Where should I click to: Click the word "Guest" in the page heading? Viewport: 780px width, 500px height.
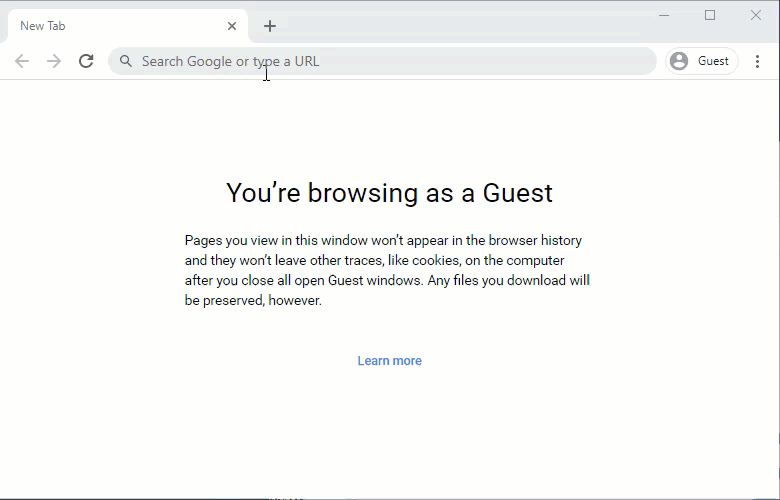[516, 192]
